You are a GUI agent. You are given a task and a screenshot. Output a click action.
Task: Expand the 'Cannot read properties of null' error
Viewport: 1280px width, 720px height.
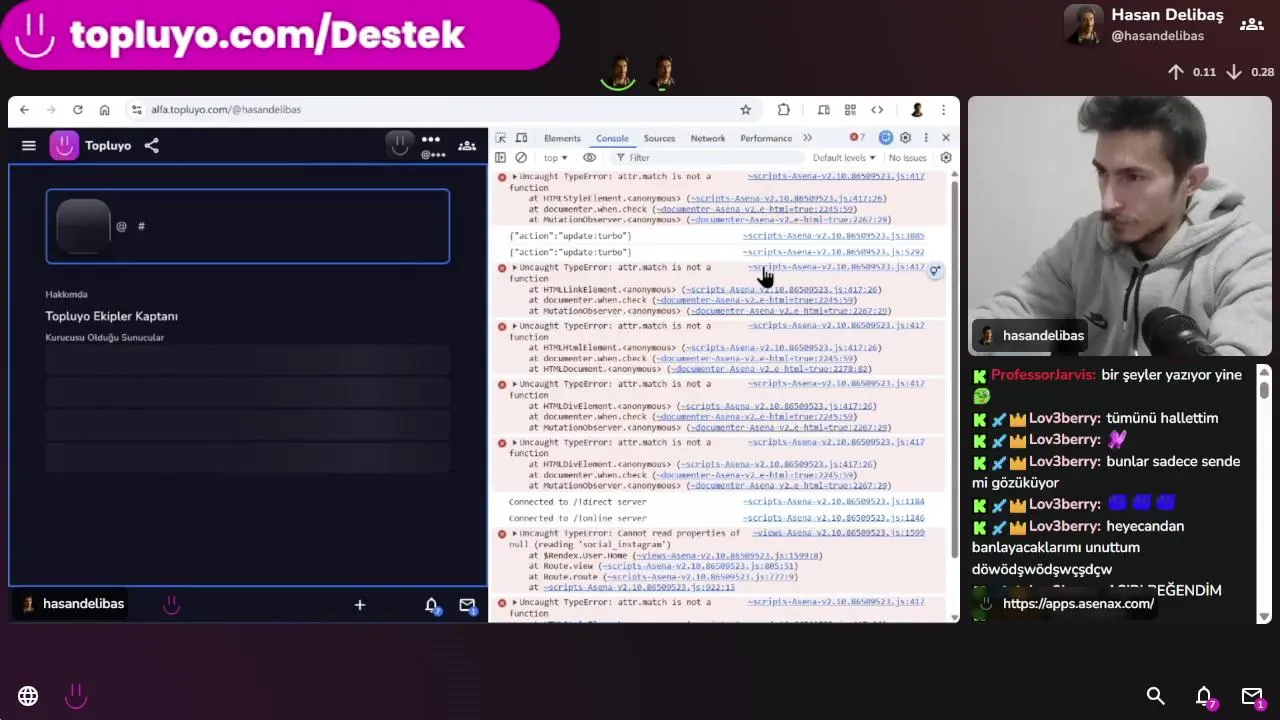tap(515, 534)
